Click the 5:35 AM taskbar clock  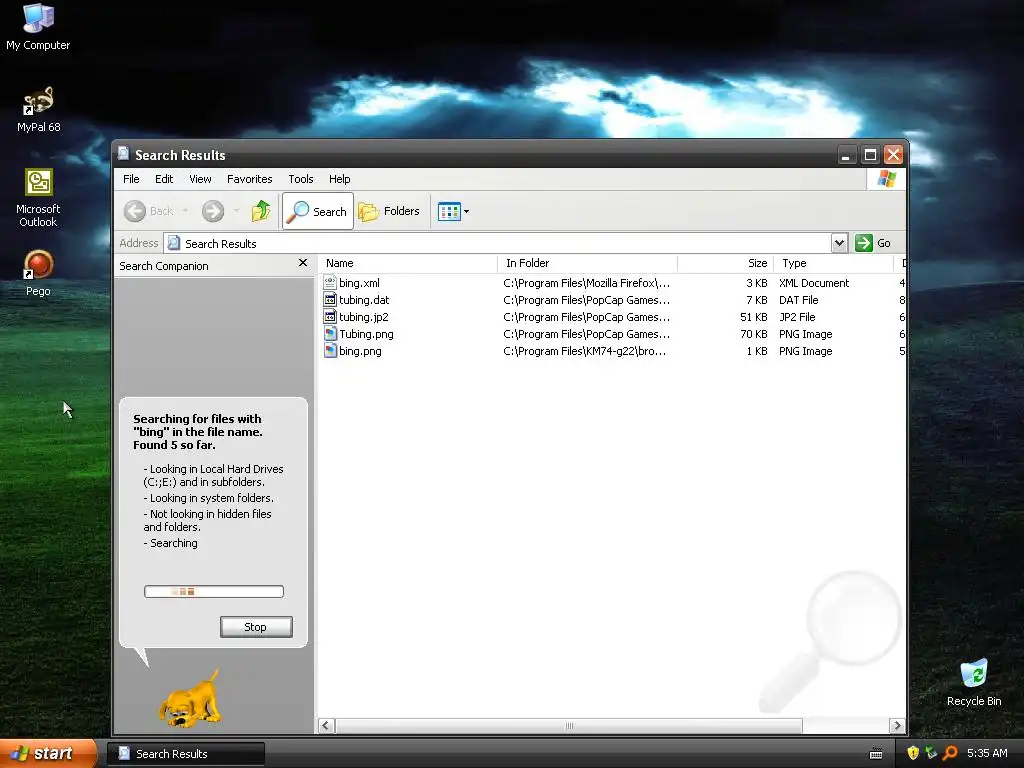coord(987,753)
